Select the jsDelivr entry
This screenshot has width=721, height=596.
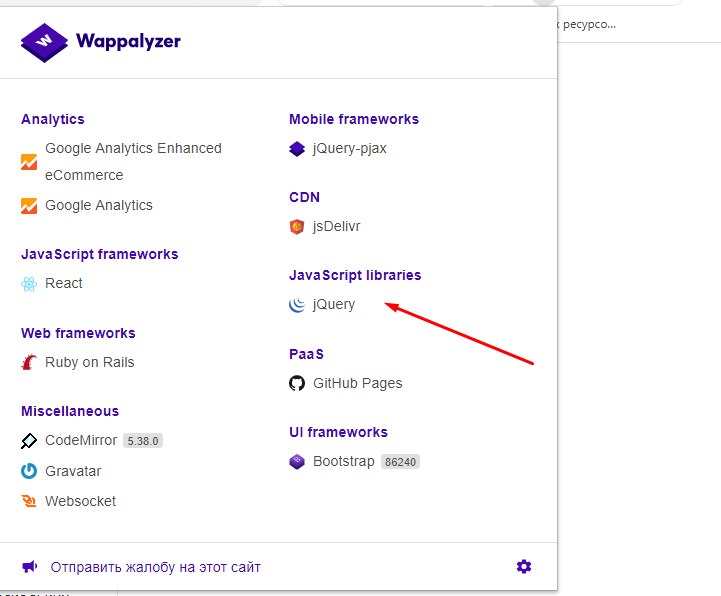(337, 226)
